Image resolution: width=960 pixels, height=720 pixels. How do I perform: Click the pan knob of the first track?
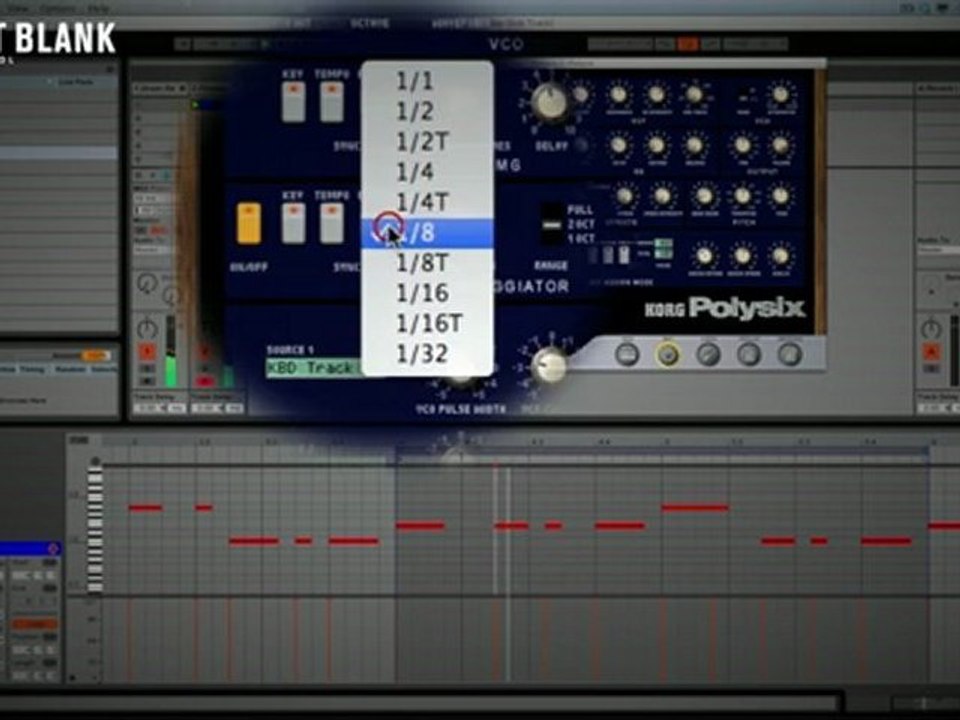pos(147,329)
